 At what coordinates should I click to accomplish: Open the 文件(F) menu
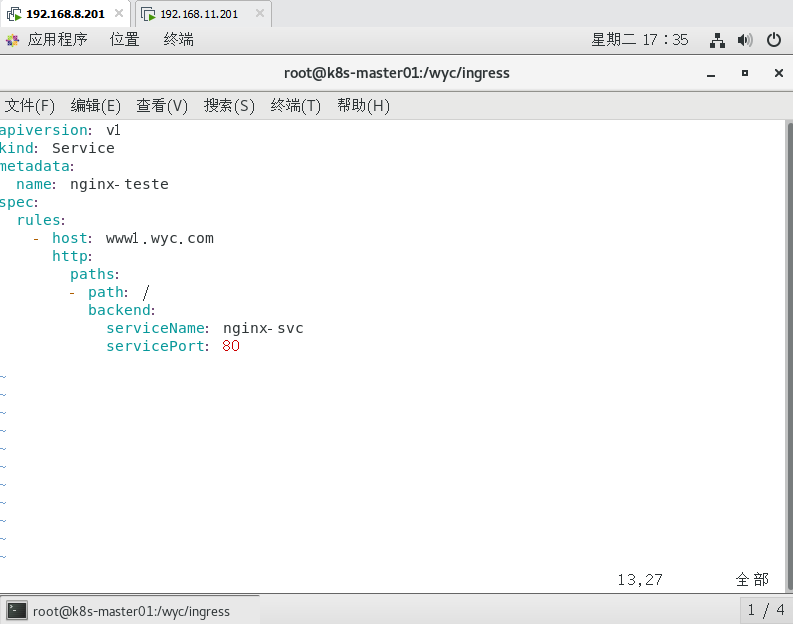click(29, 106)
